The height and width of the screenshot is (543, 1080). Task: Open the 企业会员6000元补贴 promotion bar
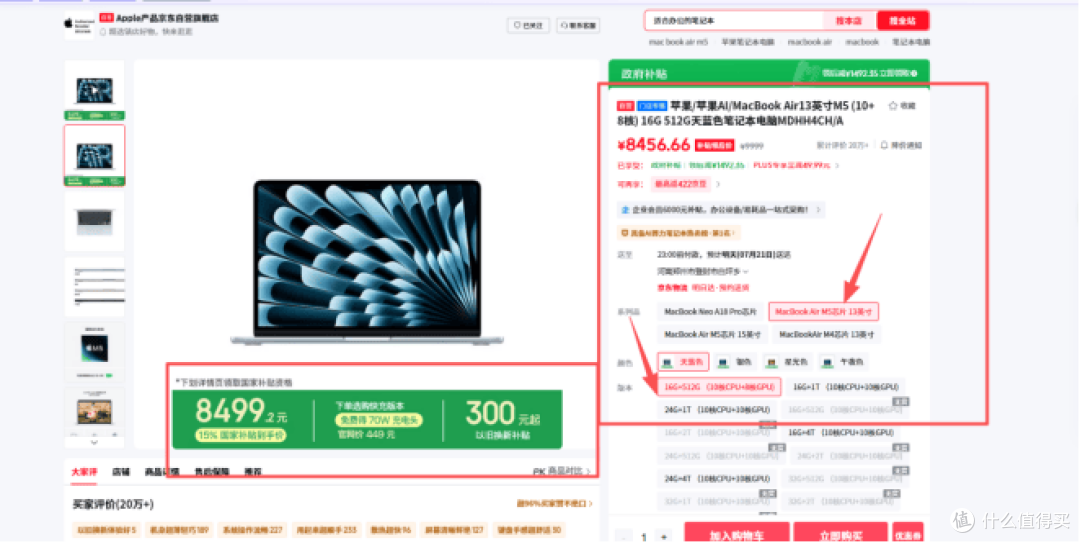point(720,209)
